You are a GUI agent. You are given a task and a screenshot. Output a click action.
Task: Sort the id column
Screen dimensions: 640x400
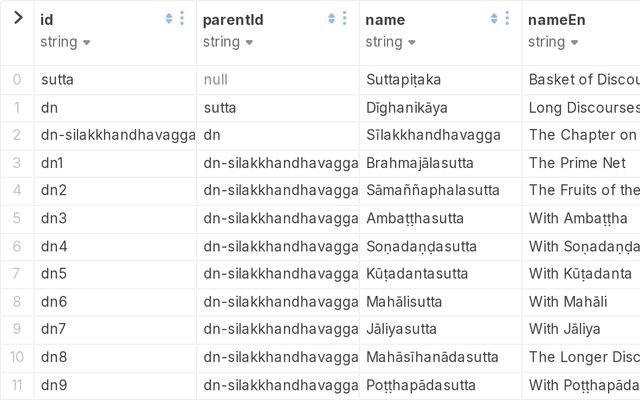coord(169,18)
